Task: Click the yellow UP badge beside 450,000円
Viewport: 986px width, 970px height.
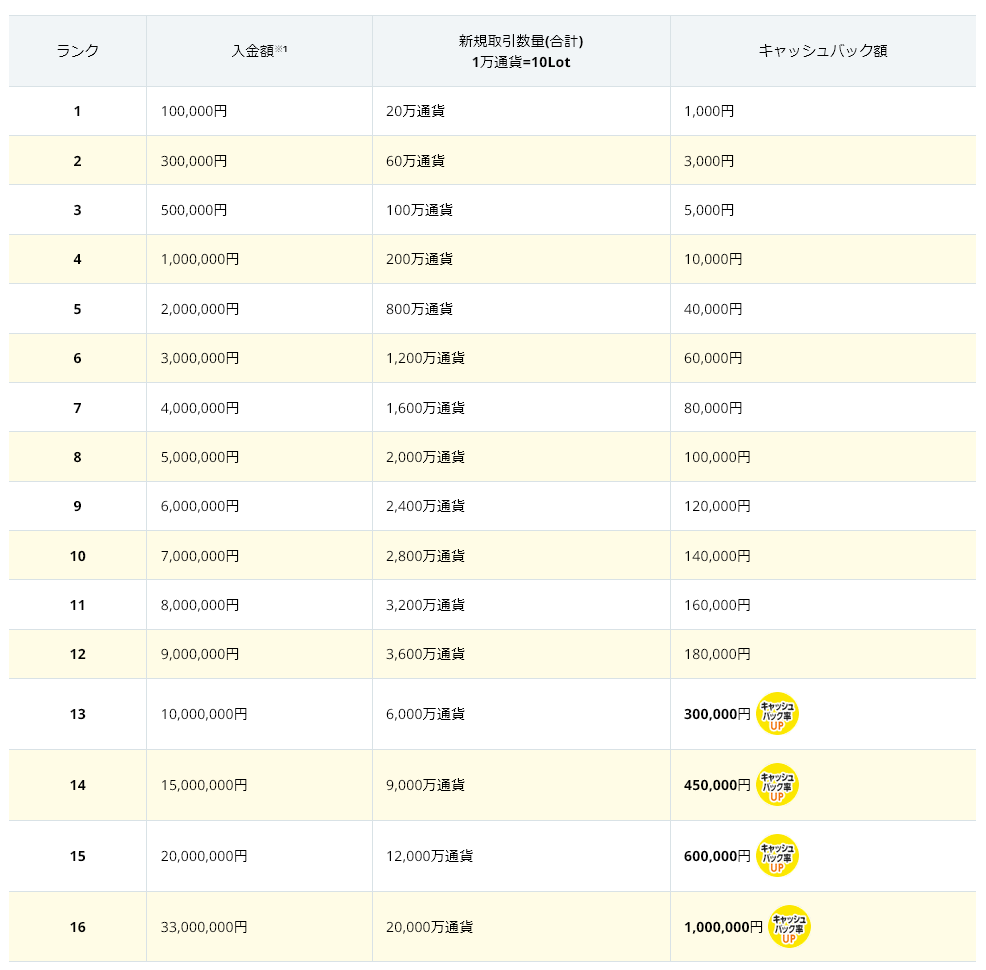Action: (779, 785)
